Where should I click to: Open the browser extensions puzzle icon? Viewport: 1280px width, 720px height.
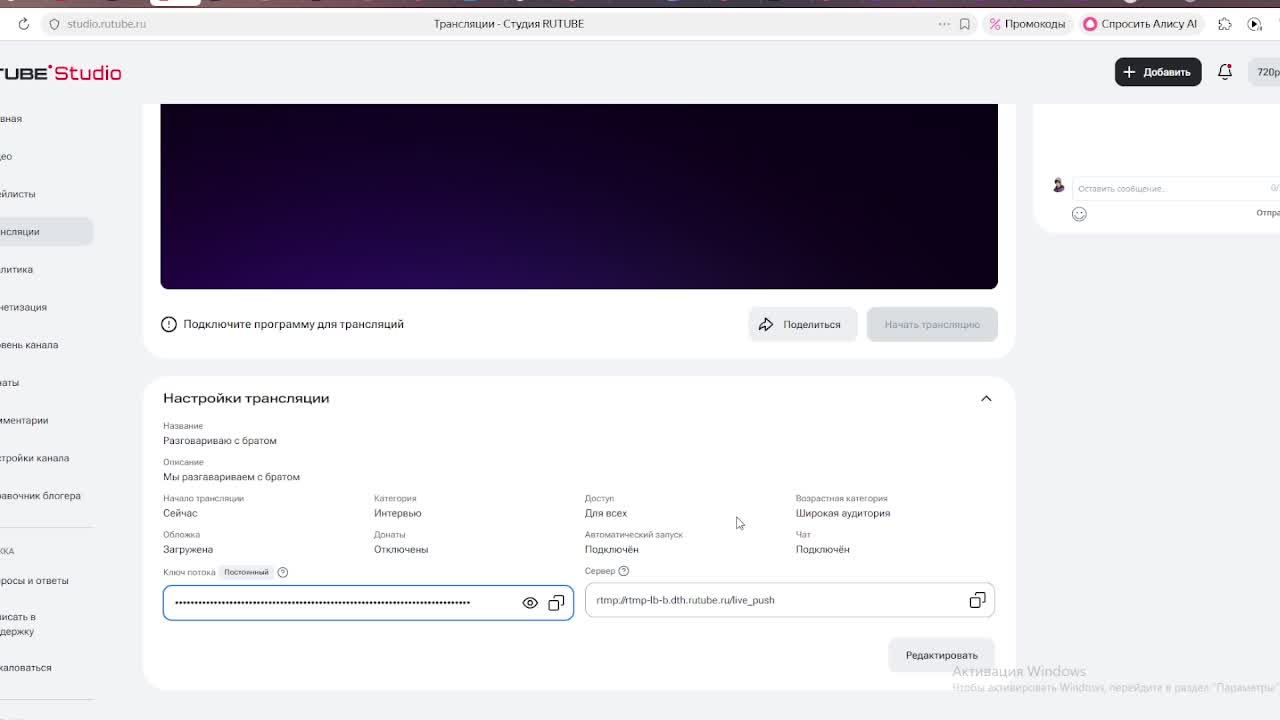coord(1225,24)
